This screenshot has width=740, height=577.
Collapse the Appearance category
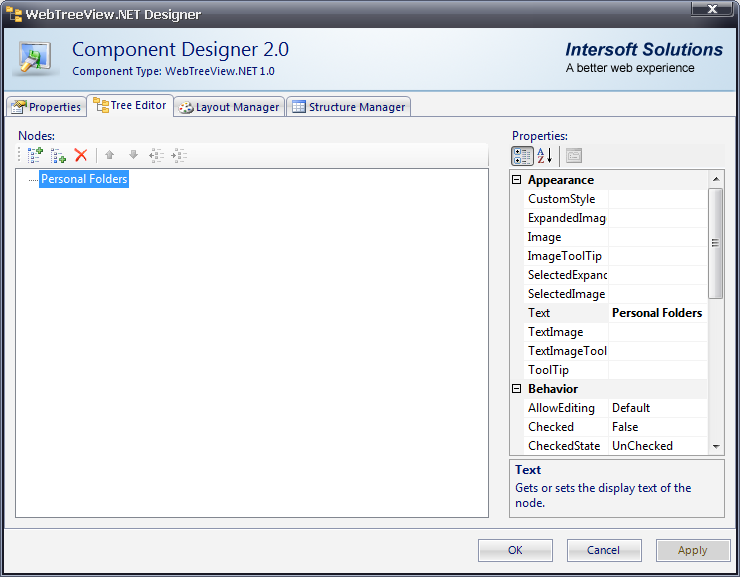pos(517,180)
